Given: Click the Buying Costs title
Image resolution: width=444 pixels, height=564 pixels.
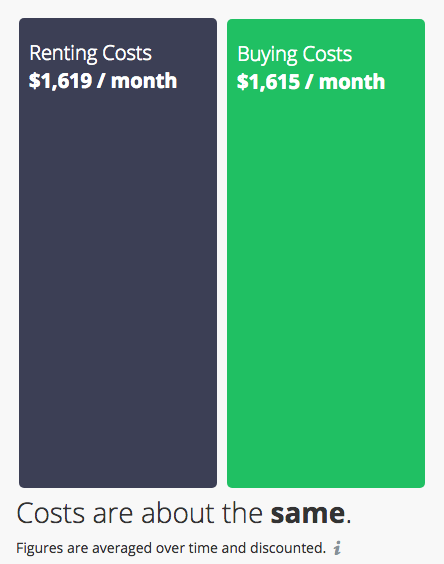Looking at the screenshot, I should coord(294,55).
